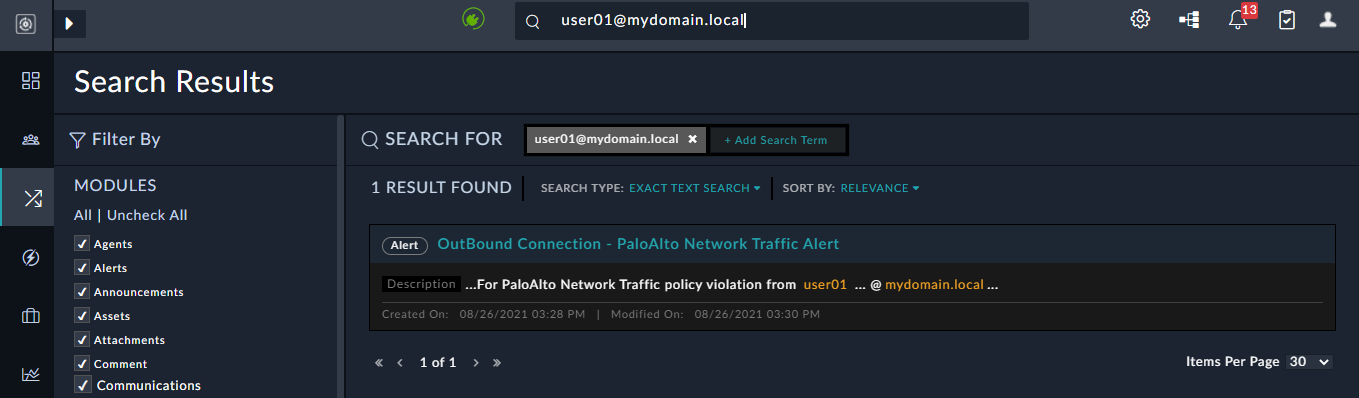This screenshot has width=1359, height=398.
Task: Open the settings gear icon
Action: (x=1140, y=19)
